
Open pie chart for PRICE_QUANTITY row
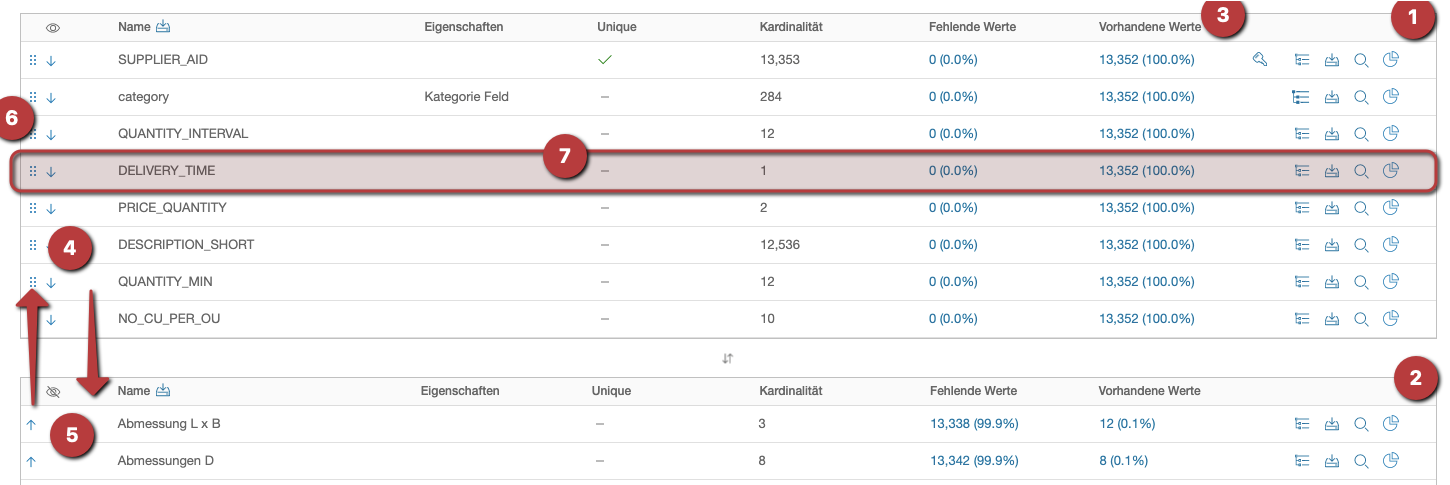[x=1390, y=208]
